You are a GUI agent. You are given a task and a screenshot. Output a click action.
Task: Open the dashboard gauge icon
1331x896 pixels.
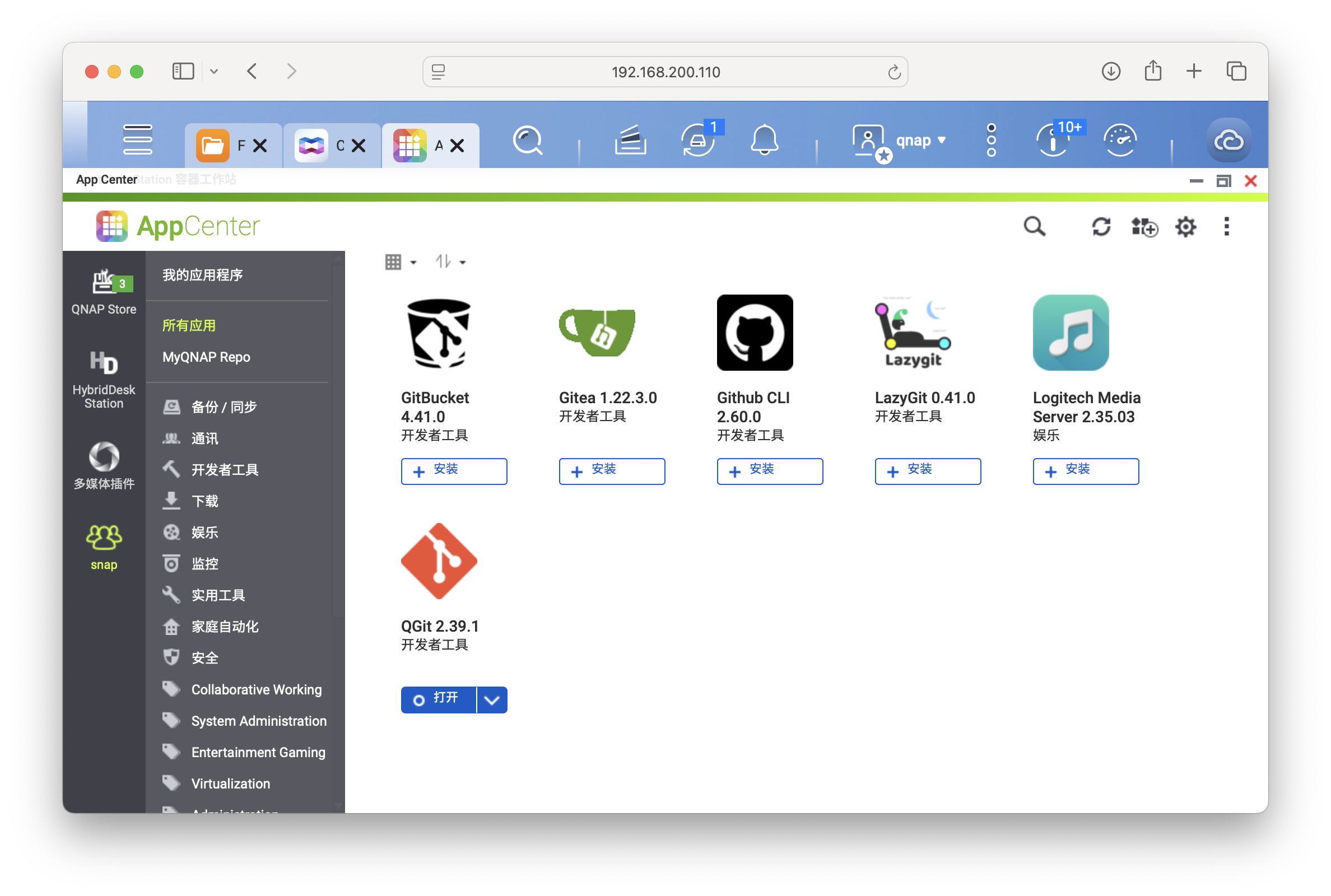[x=1120, y=140]
